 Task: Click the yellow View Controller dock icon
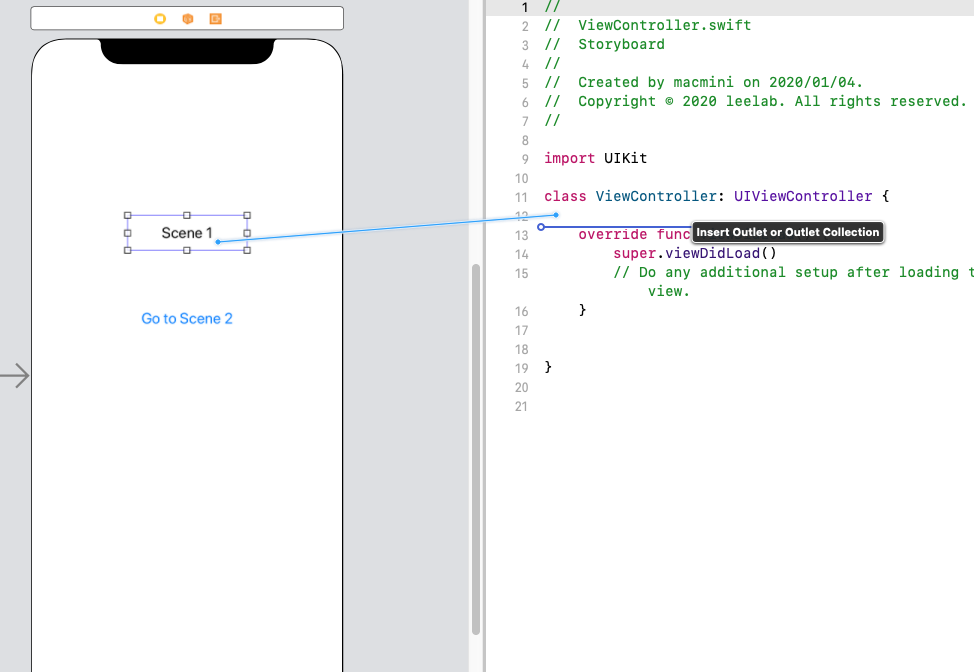coord(160,19)
